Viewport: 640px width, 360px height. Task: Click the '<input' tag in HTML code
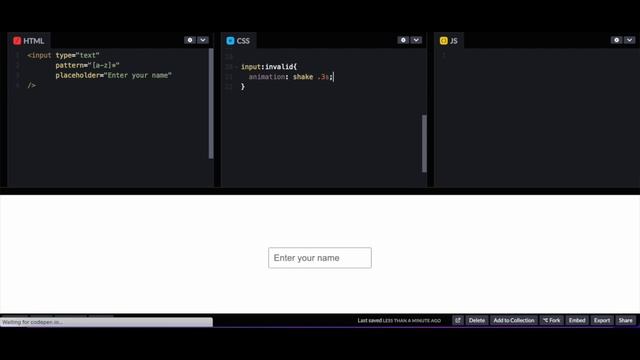[39, 55]
